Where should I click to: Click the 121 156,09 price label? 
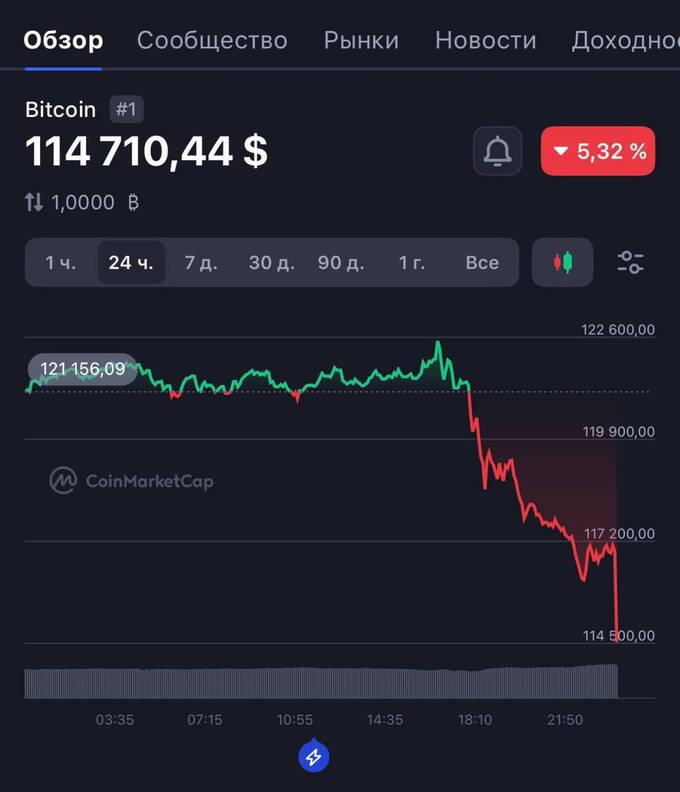[x=82, y=370]
